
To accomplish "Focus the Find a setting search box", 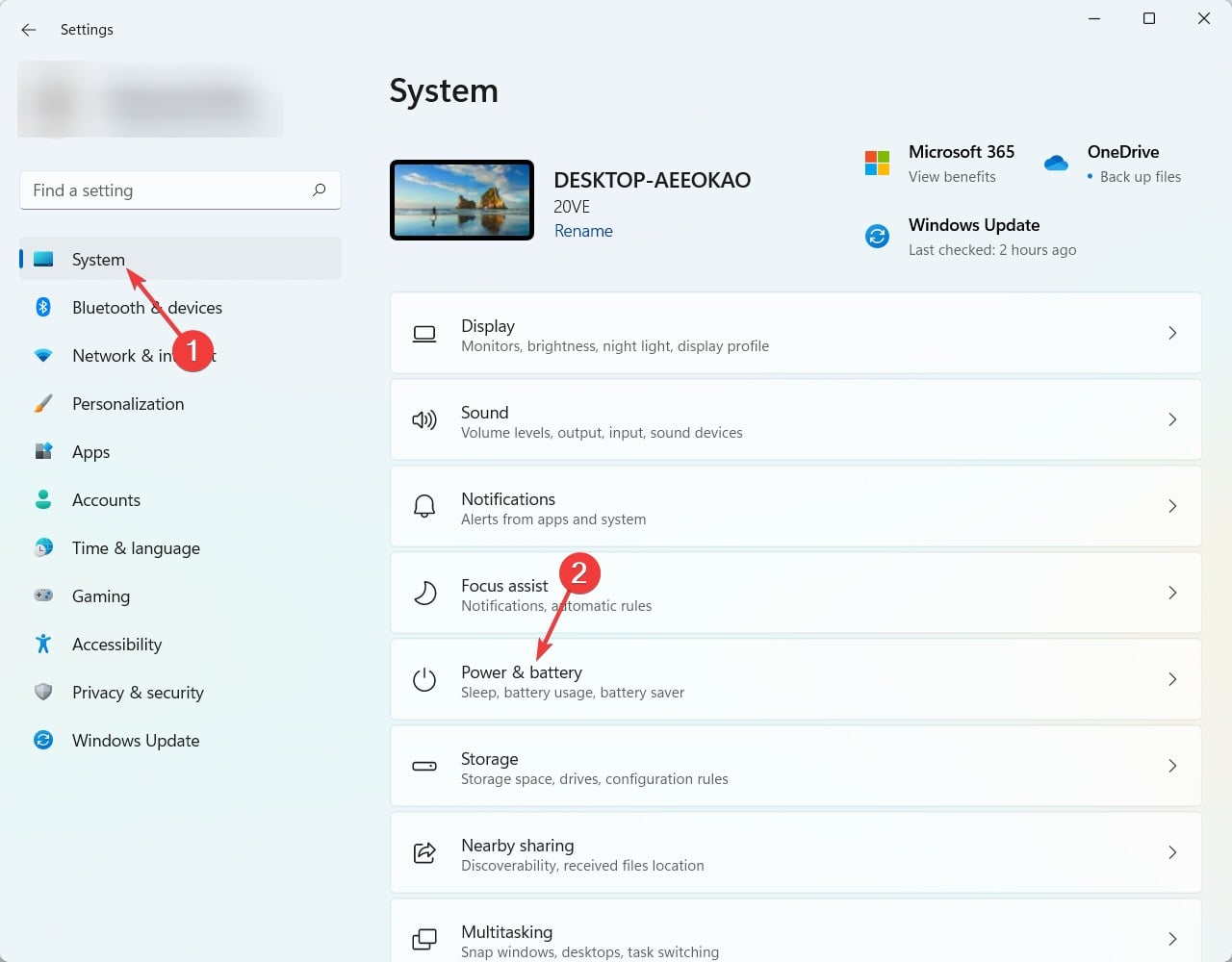I will 164,190.
